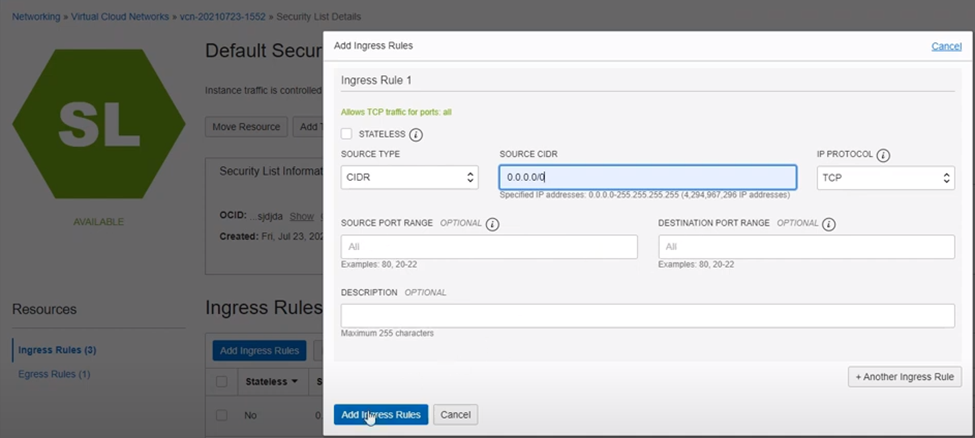This screenshot has width=975, height=438.
Task: Click the 'Ingress Rule 1' heading
Action: tap(376, 80)
